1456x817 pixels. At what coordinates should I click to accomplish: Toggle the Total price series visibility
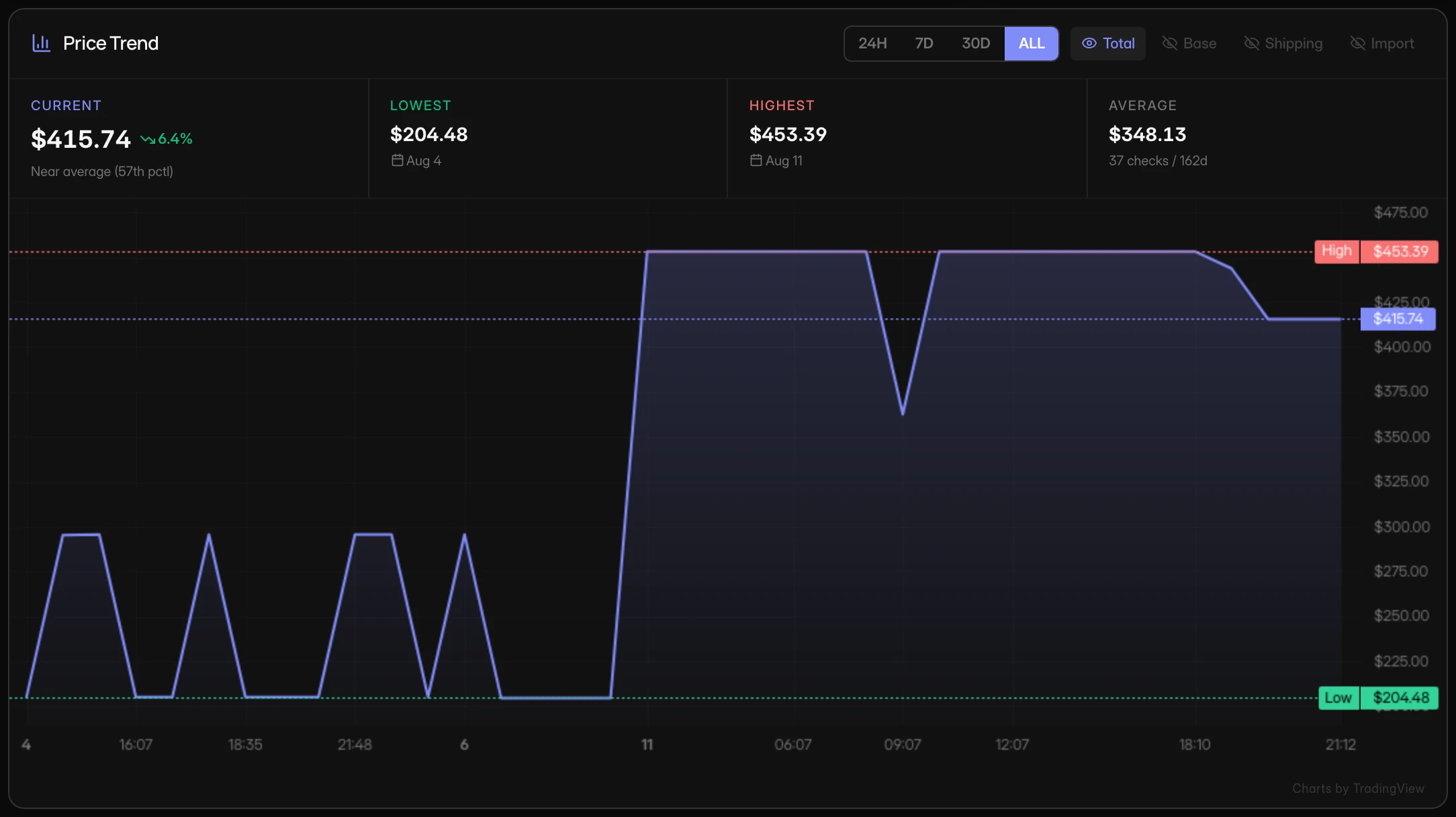[x=1108, y=44]
